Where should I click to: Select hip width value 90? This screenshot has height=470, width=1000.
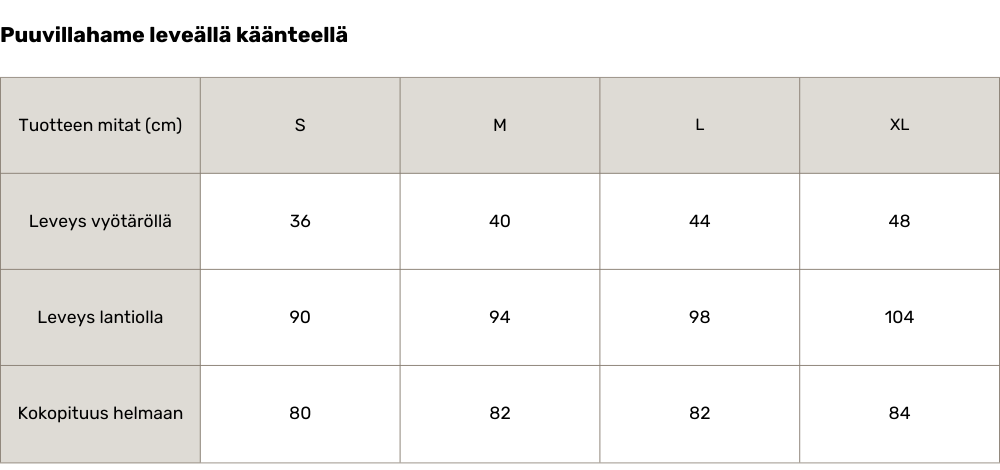300,317
